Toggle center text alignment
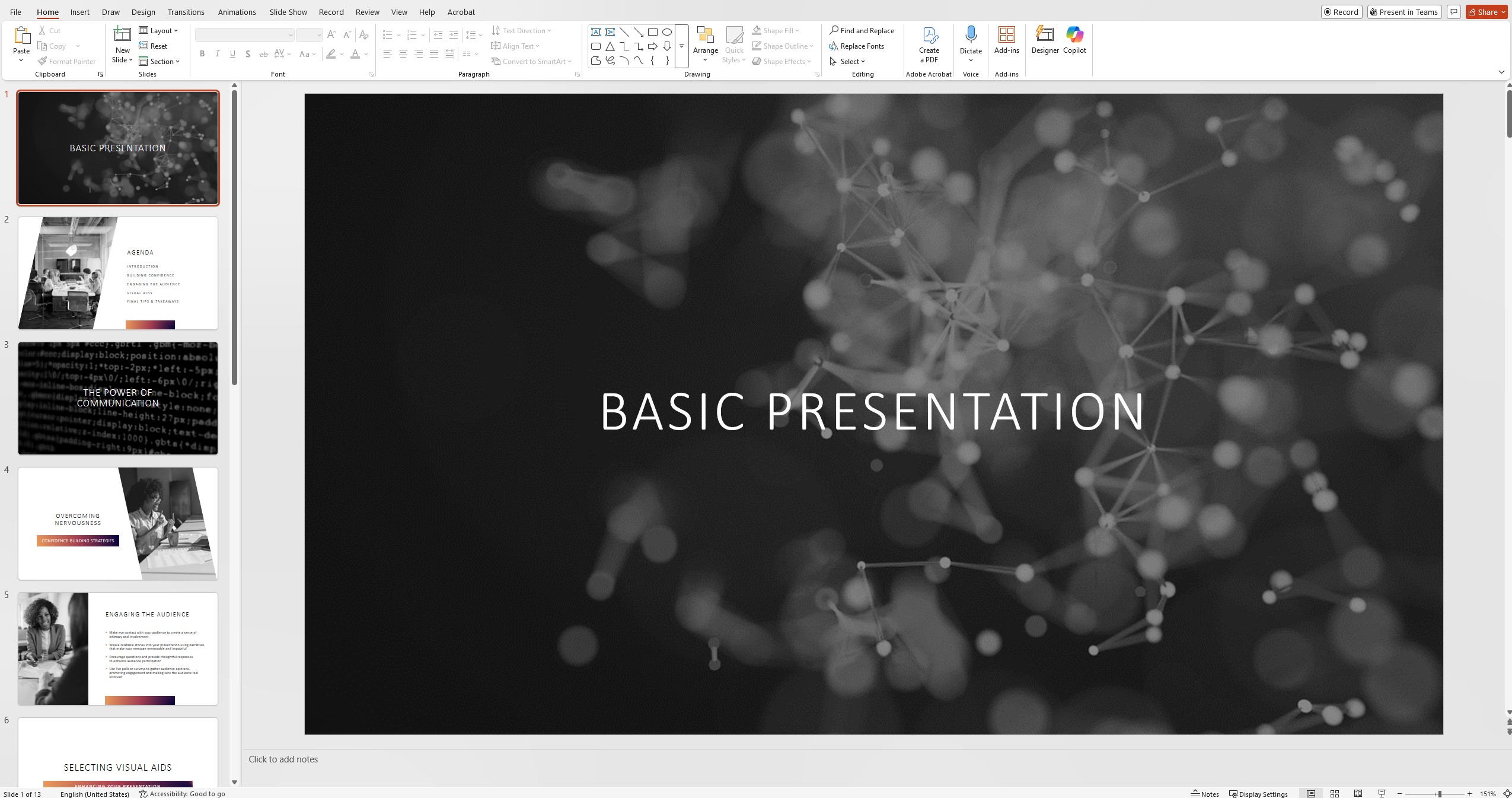1512x798 pixels. pos(403,53)
